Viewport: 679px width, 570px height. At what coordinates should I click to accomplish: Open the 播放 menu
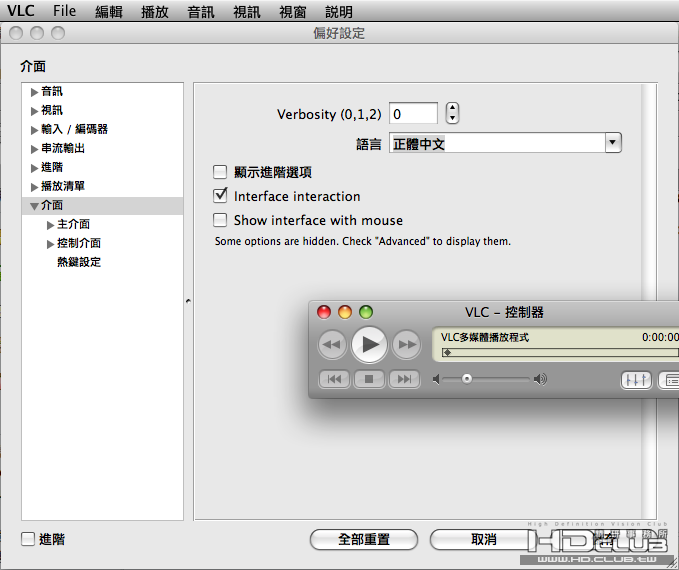coord(155,11)
